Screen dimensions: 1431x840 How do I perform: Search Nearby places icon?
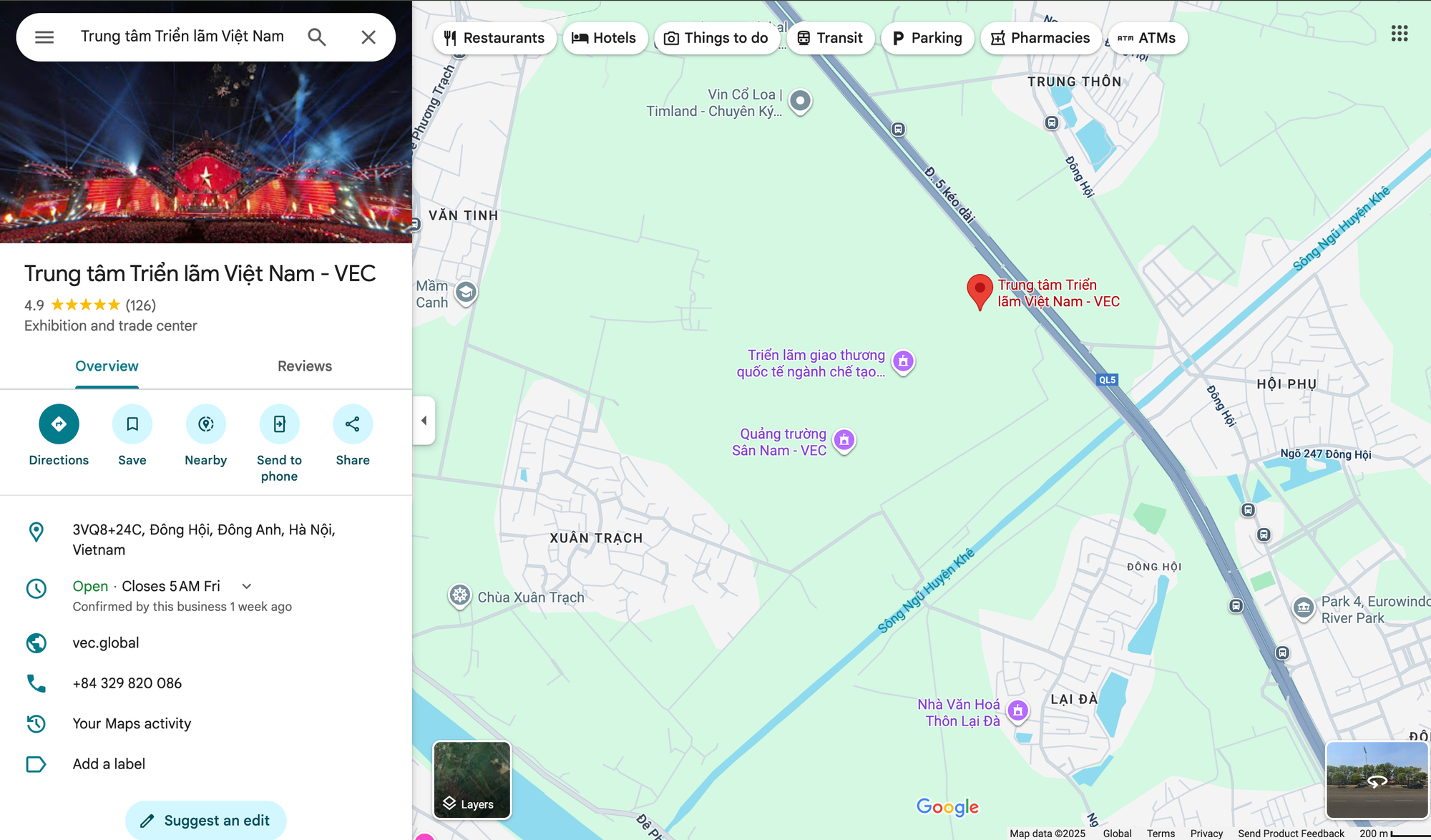(x=206, y=424)
